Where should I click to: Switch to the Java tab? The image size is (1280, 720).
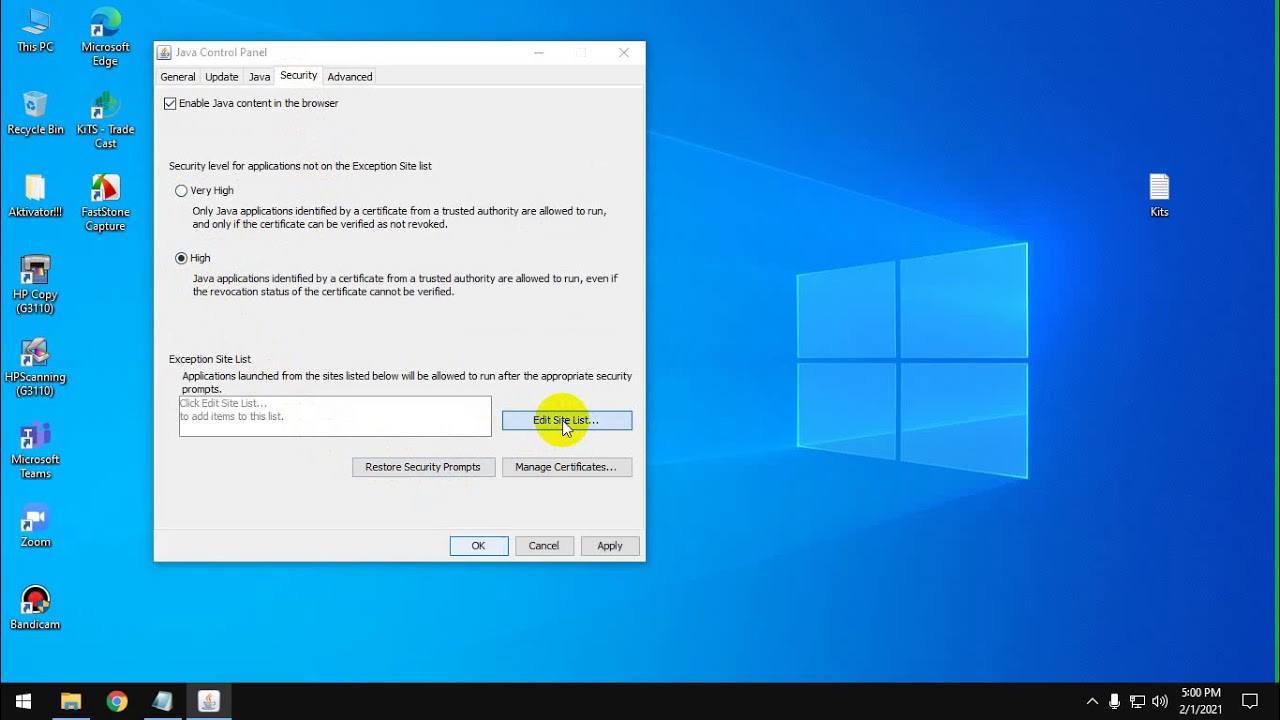tap(259, 77)
